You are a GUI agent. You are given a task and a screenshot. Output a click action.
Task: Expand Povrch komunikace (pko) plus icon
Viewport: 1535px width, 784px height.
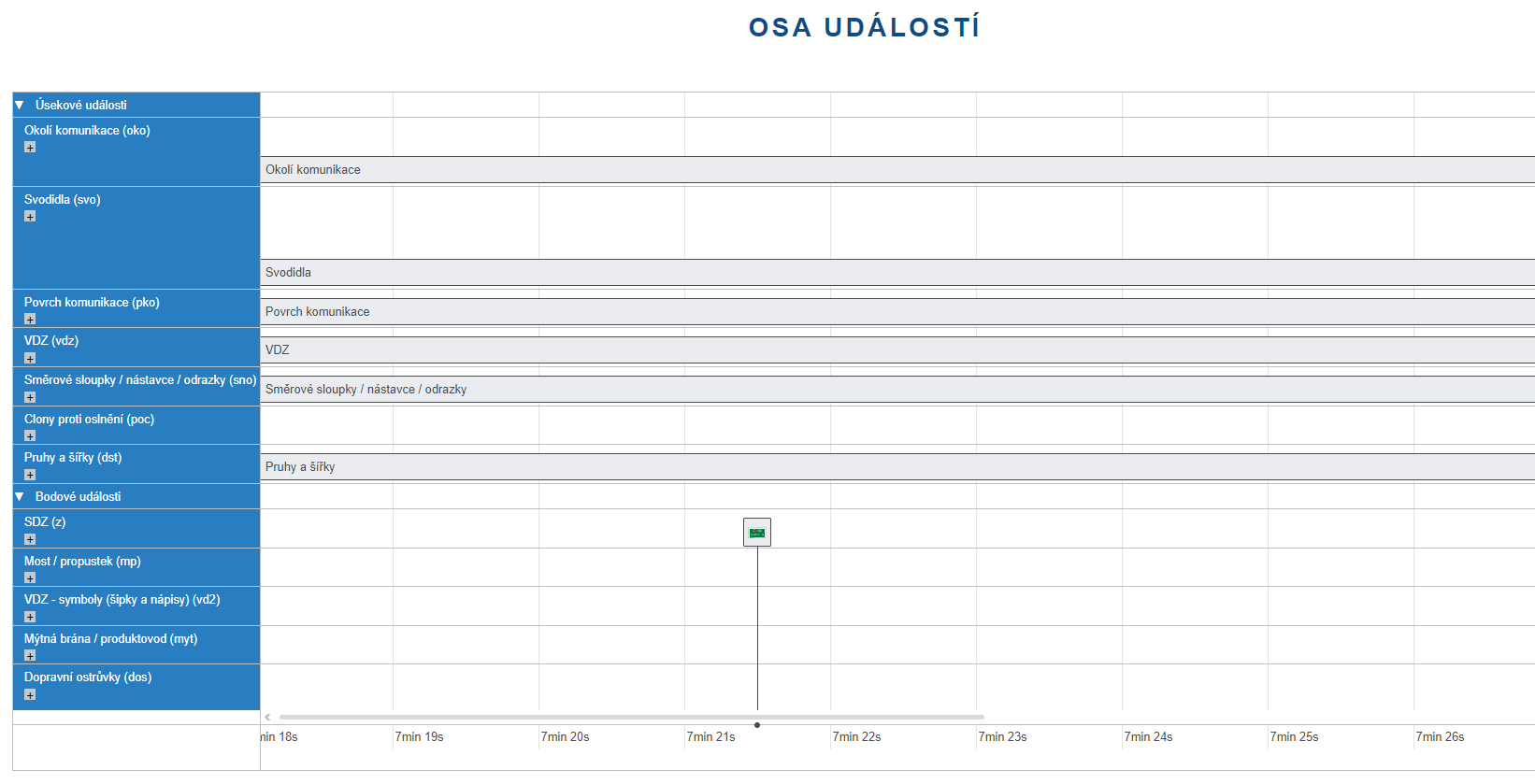tap(30, 320)
